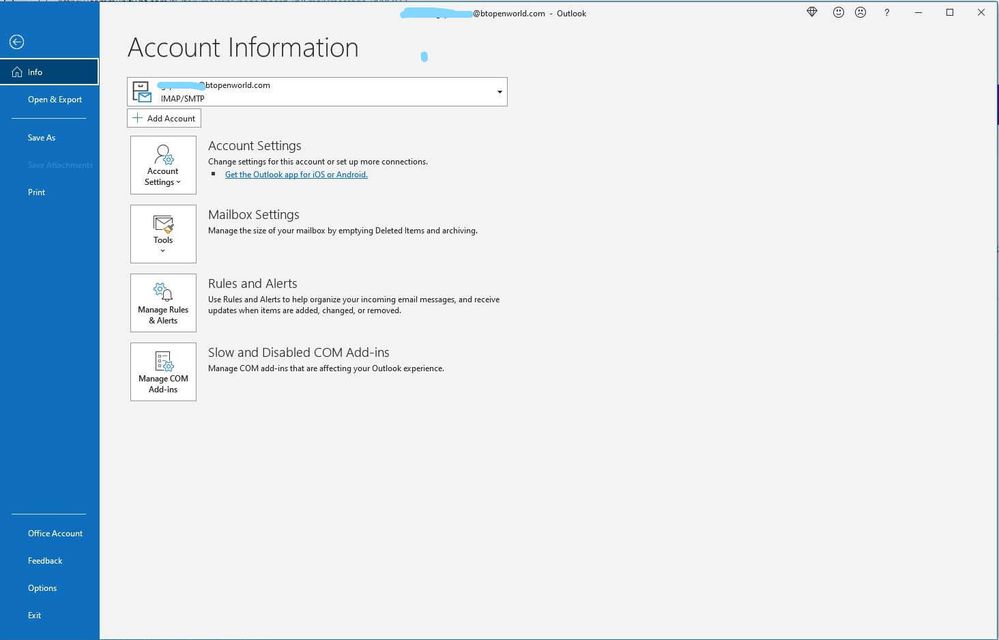Send a smile feedback face icon
Image resolution: width=999 pixels, height=640 pixels.
point(838,12)
